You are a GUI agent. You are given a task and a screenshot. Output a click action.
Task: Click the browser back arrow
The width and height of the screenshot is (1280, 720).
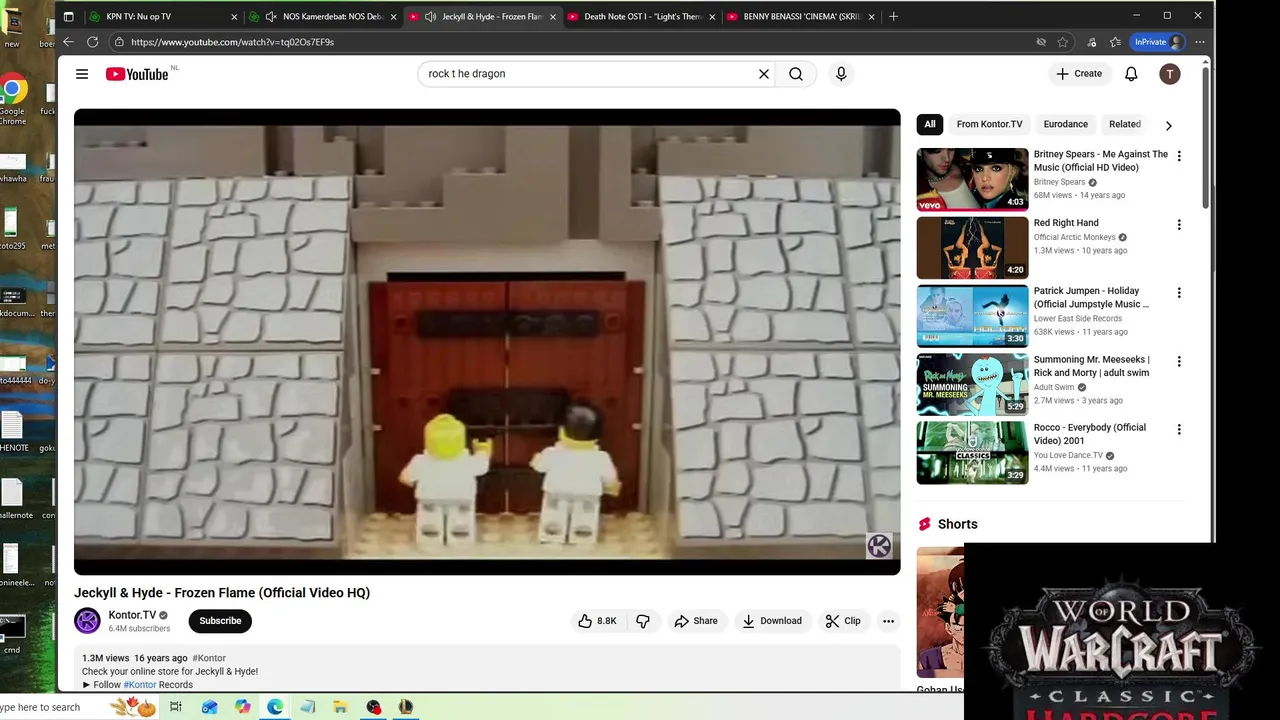click(68, 42)
